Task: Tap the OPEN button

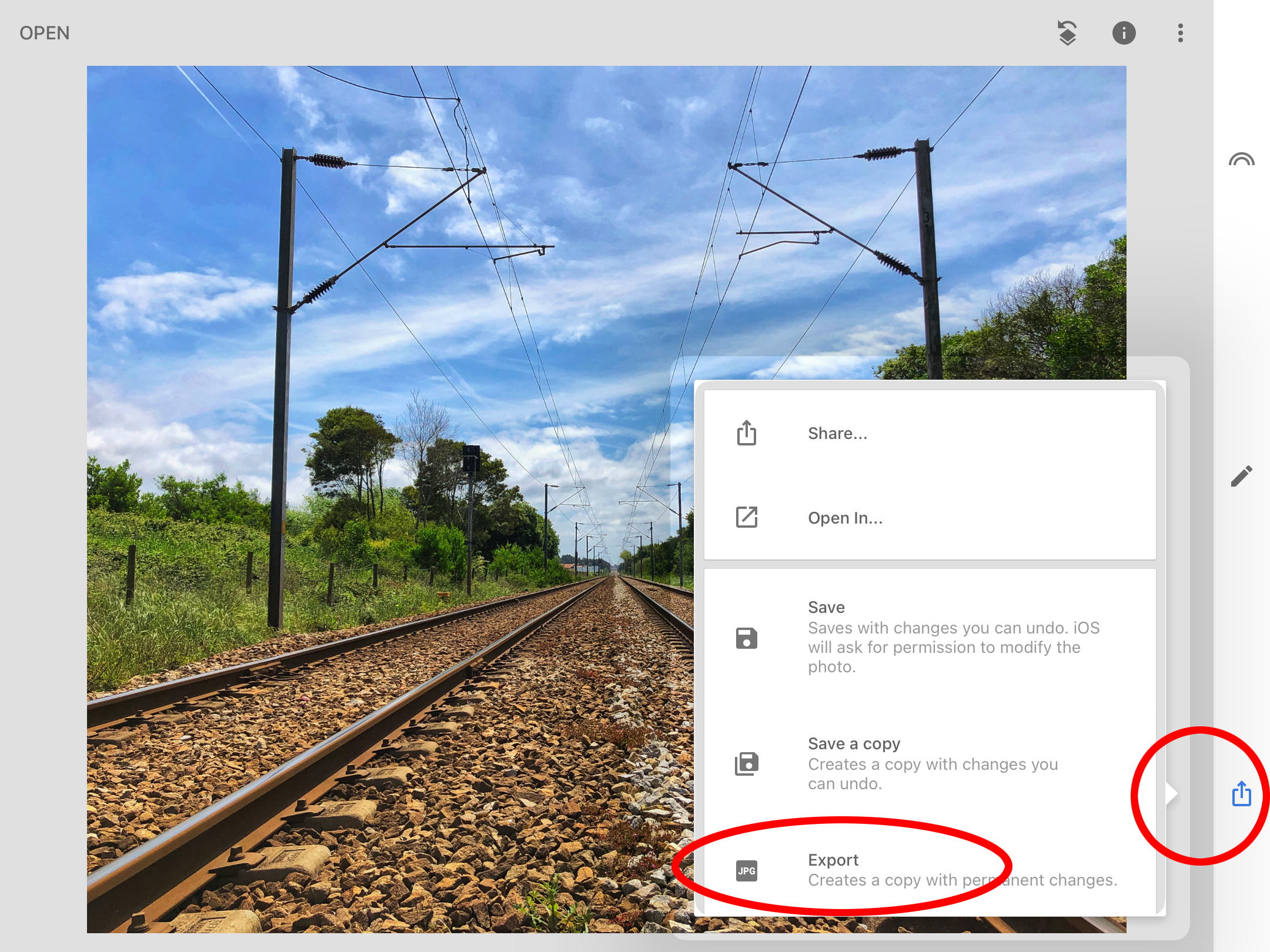Action: pos(45,33)
